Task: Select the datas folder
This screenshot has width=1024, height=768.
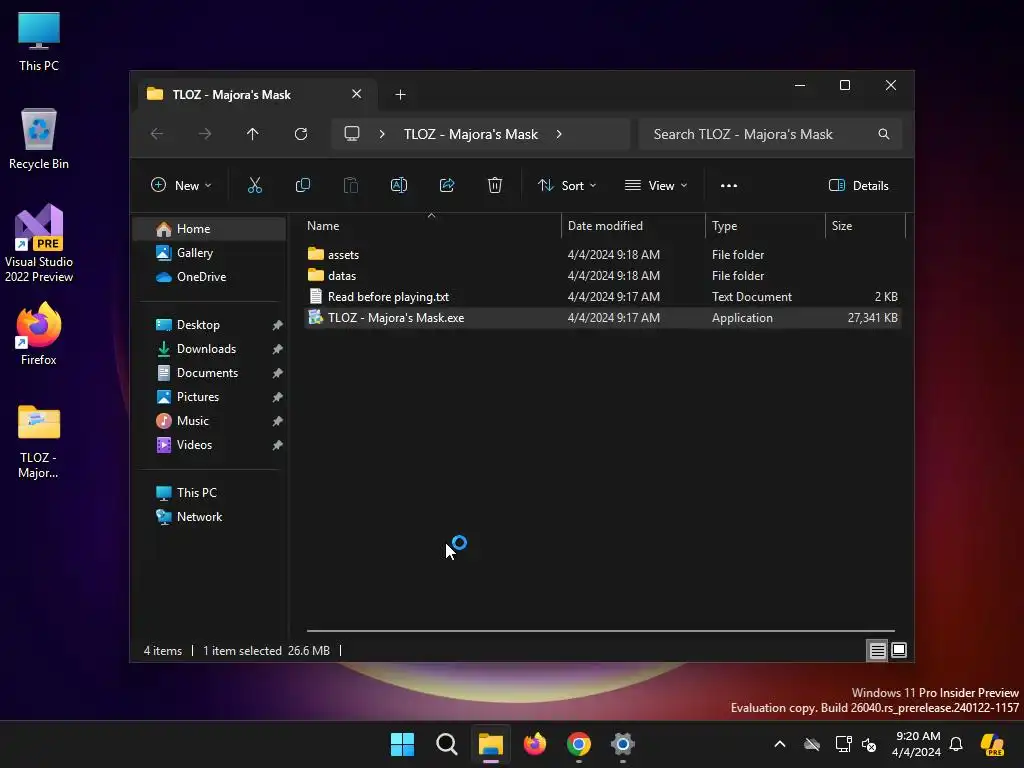Action: (x=602, y=276)
